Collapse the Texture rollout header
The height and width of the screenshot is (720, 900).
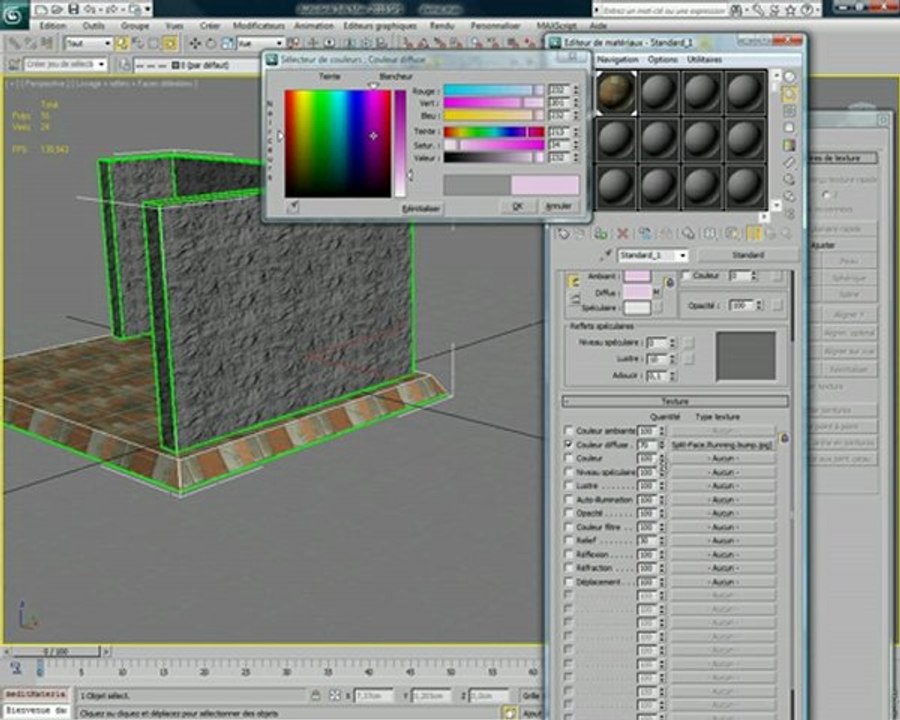pyautogui.click(x=675, y=401)
